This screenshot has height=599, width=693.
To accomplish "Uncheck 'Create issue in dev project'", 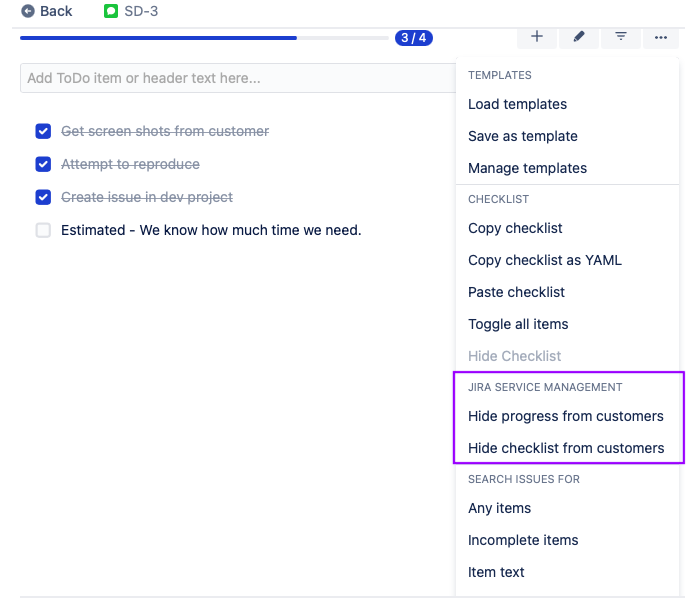I will 43,197.
